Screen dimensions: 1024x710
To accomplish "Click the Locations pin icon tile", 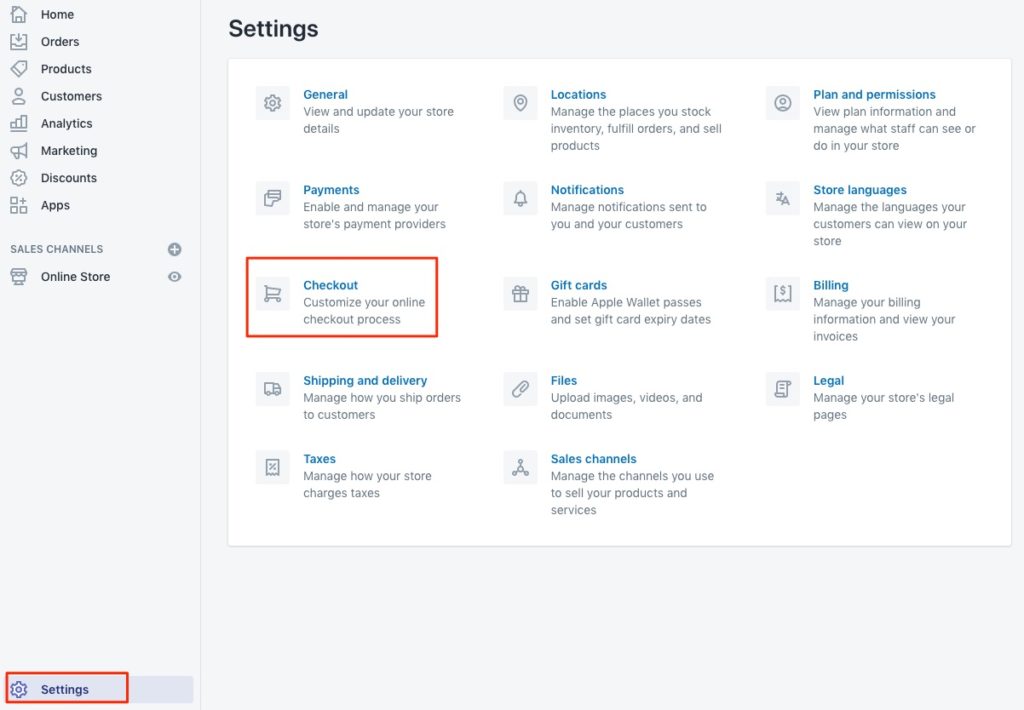I will 520,103.
